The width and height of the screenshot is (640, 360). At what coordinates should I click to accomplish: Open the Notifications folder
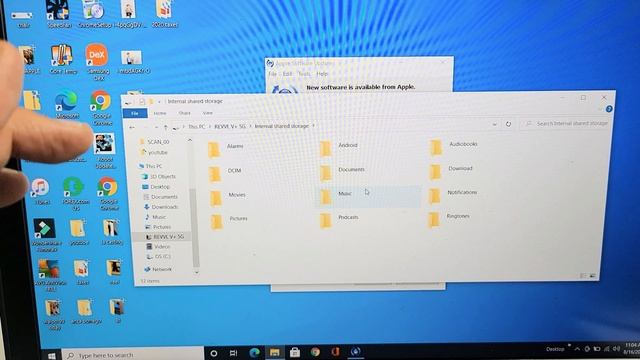pos(452,194)
